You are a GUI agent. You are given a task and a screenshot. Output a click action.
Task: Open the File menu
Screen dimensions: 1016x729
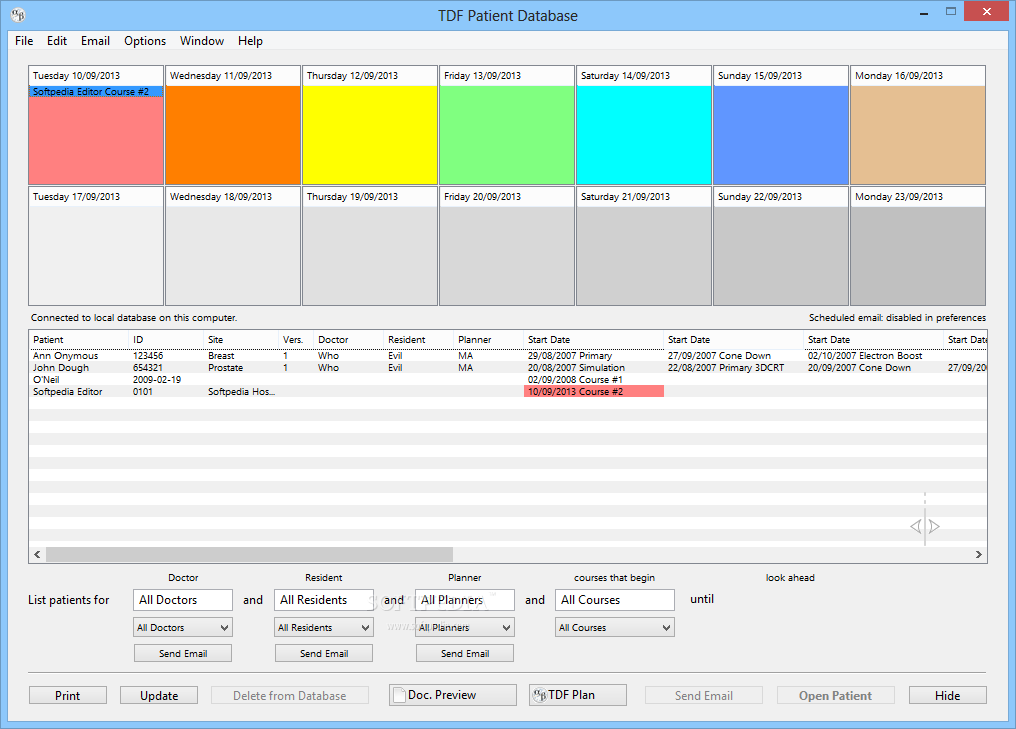pyautogui.click(x=24, y=41)
